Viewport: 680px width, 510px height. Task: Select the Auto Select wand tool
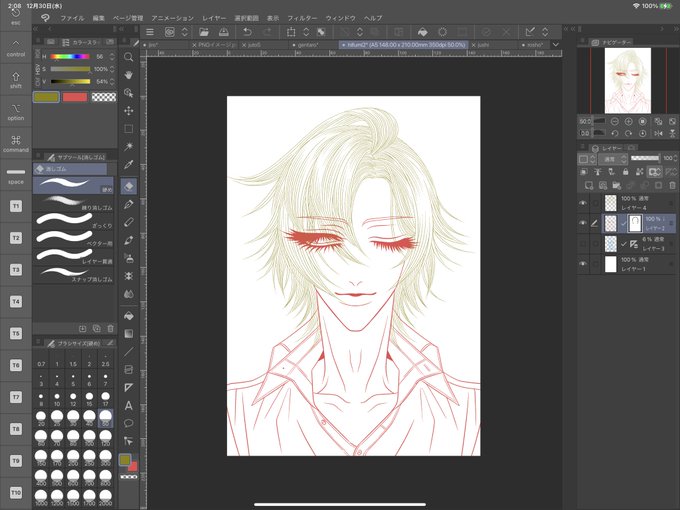coord(128,147)
